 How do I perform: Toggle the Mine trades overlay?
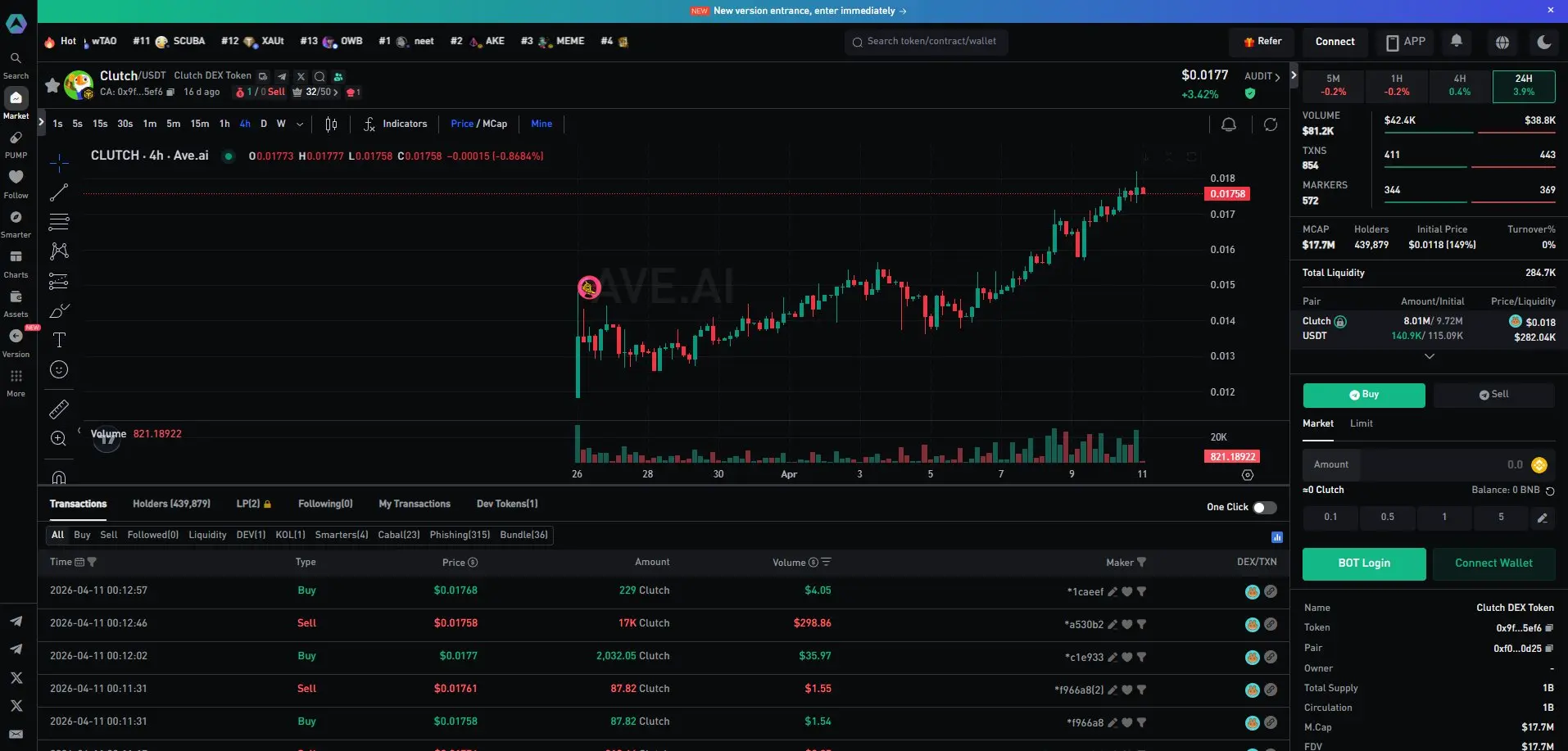pyautogui.click(x=542, y=124)
